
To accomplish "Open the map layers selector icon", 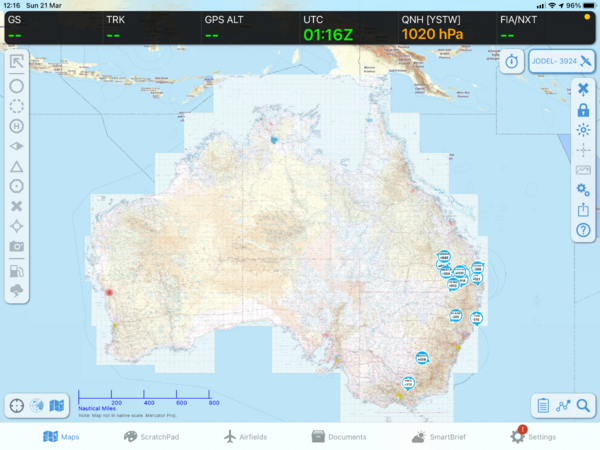I will [x=57, y=405].
